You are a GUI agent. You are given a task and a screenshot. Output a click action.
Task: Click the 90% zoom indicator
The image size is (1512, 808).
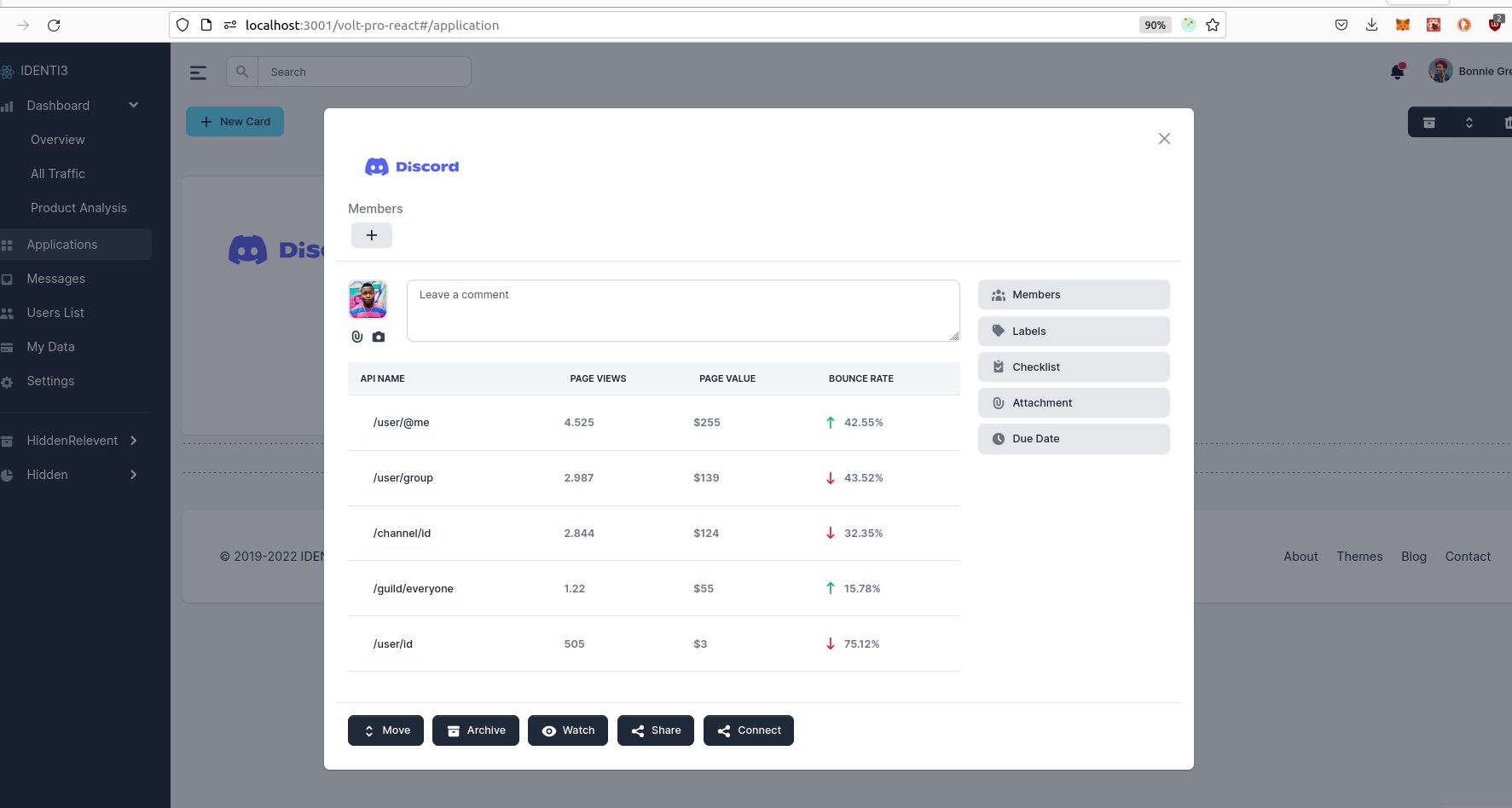click(x=1156, y=26)
